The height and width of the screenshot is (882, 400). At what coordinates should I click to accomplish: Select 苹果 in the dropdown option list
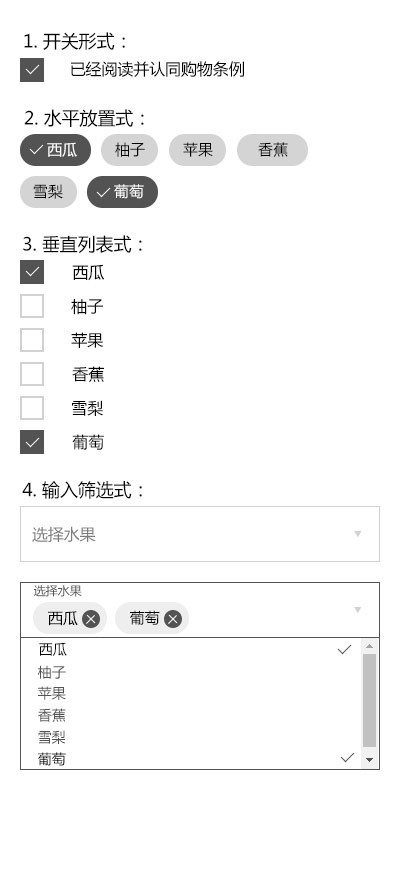tap(191, 693)
